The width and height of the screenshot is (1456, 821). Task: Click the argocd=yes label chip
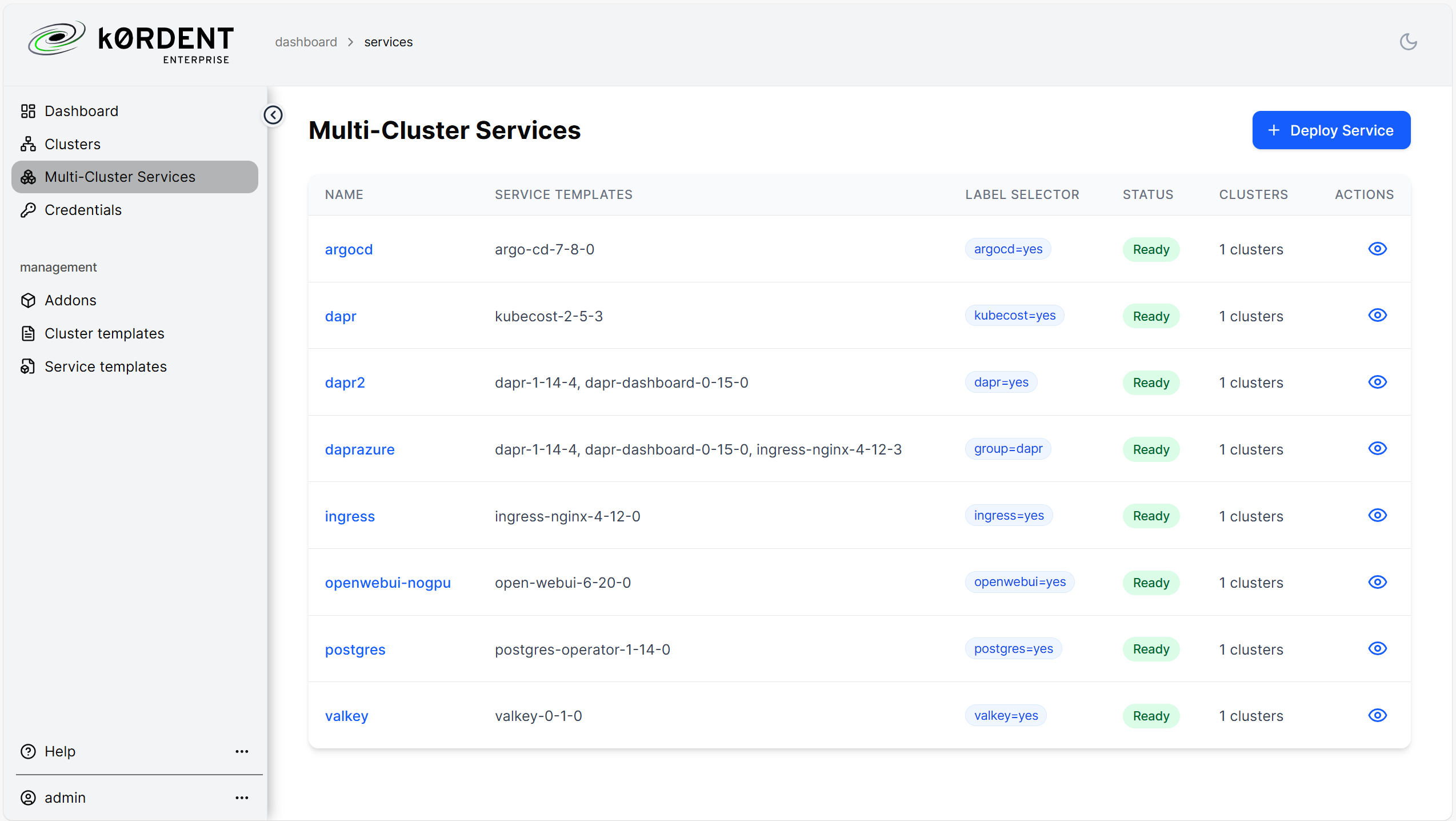[x=1008, y=249]
